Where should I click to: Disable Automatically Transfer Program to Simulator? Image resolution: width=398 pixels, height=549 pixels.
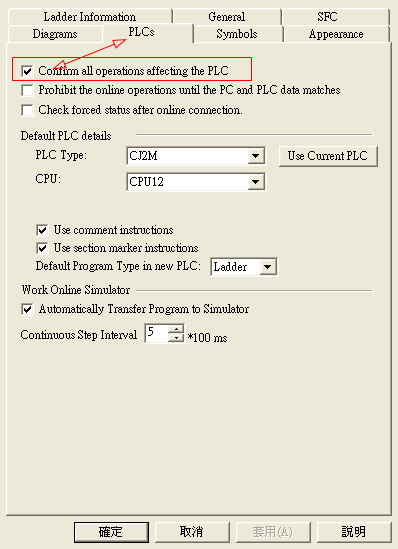pyautogui.click(x=27, y=310)
